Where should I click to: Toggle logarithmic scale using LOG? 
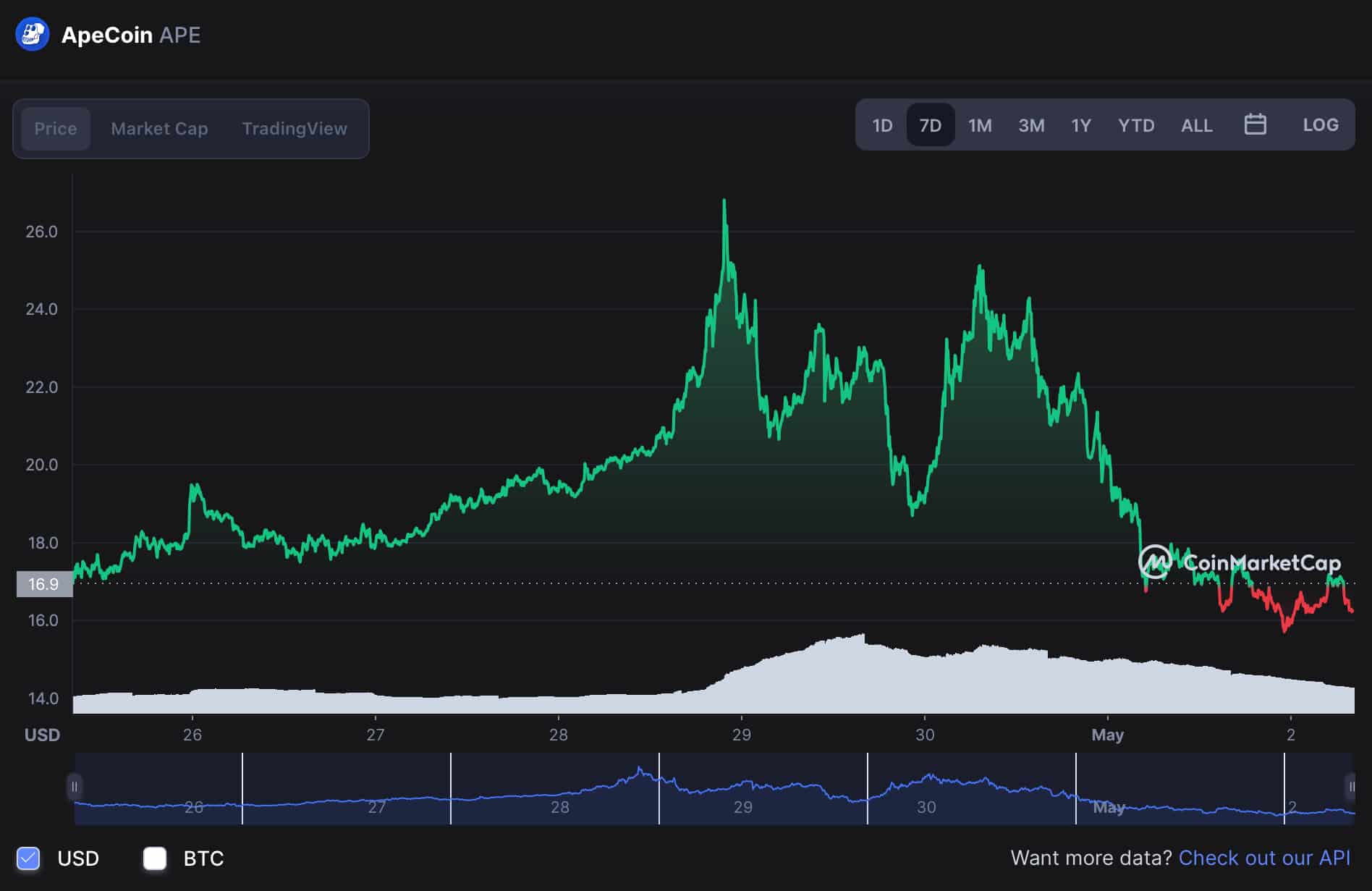(1320, 124)
